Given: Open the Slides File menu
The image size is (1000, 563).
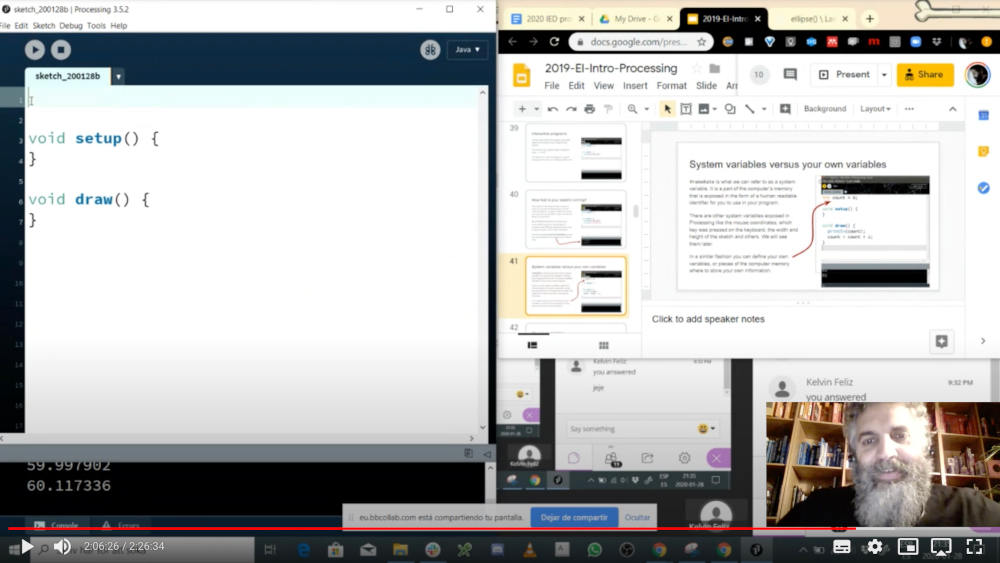Looking at the screenshot, I should click(552, 85).
